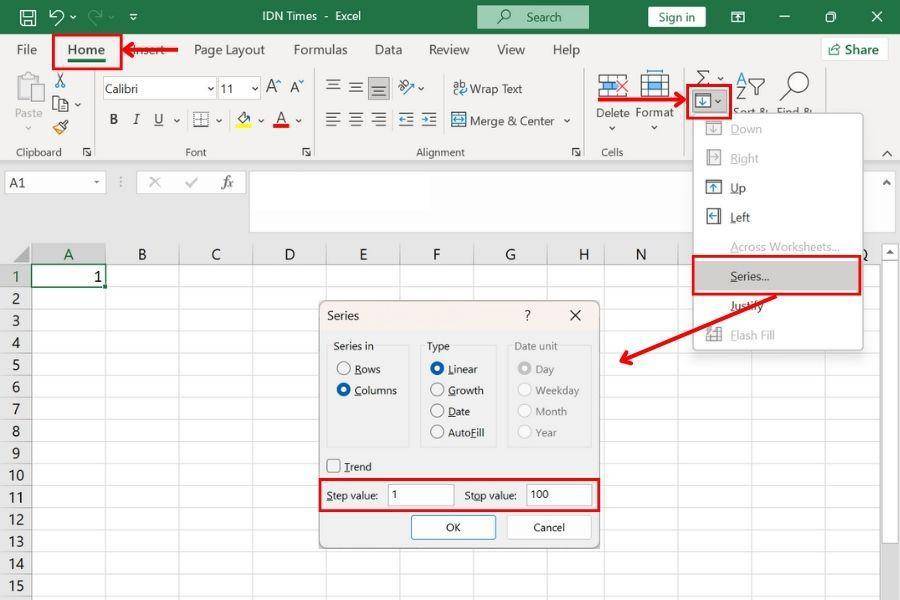Click the Cut scissors icon

[60, 81]
